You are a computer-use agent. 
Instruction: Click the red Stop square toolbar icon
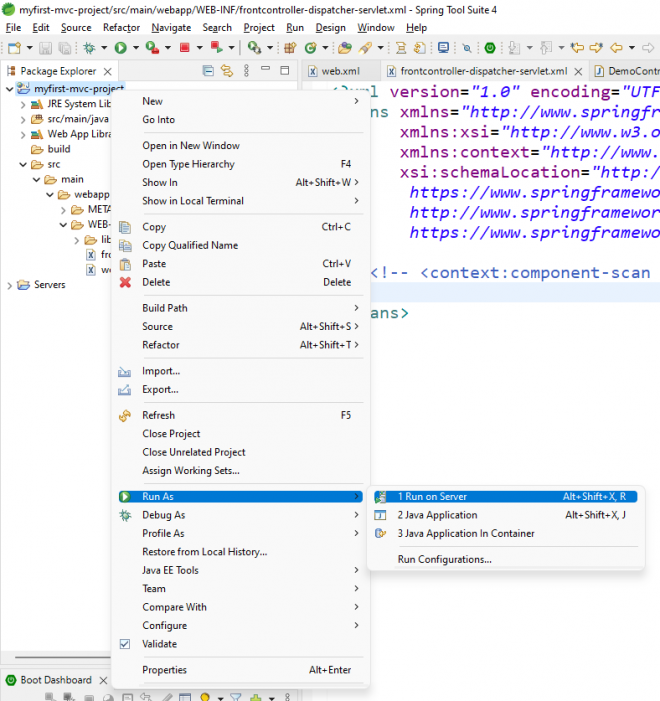(185, 47)
